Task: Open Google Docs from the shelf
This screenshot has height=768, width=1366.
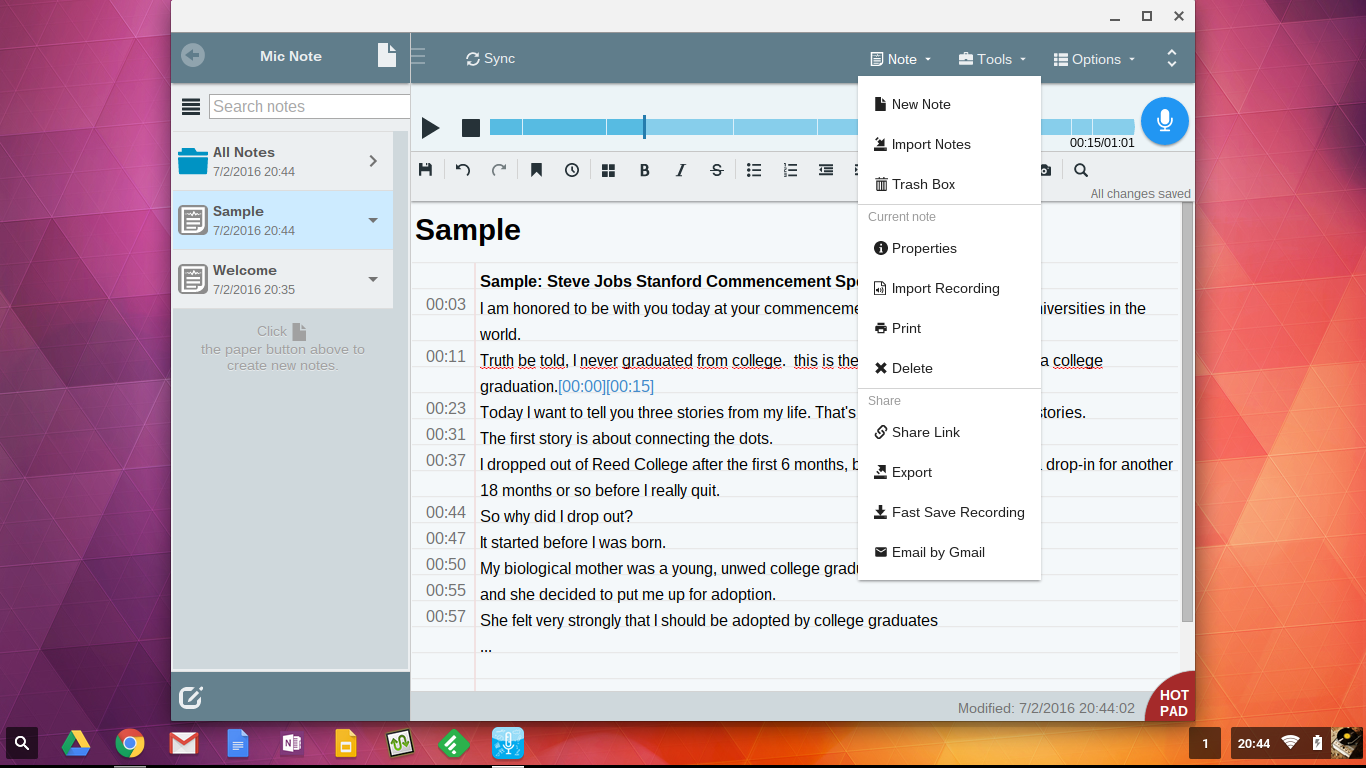Action: click(x=237, y=743)
